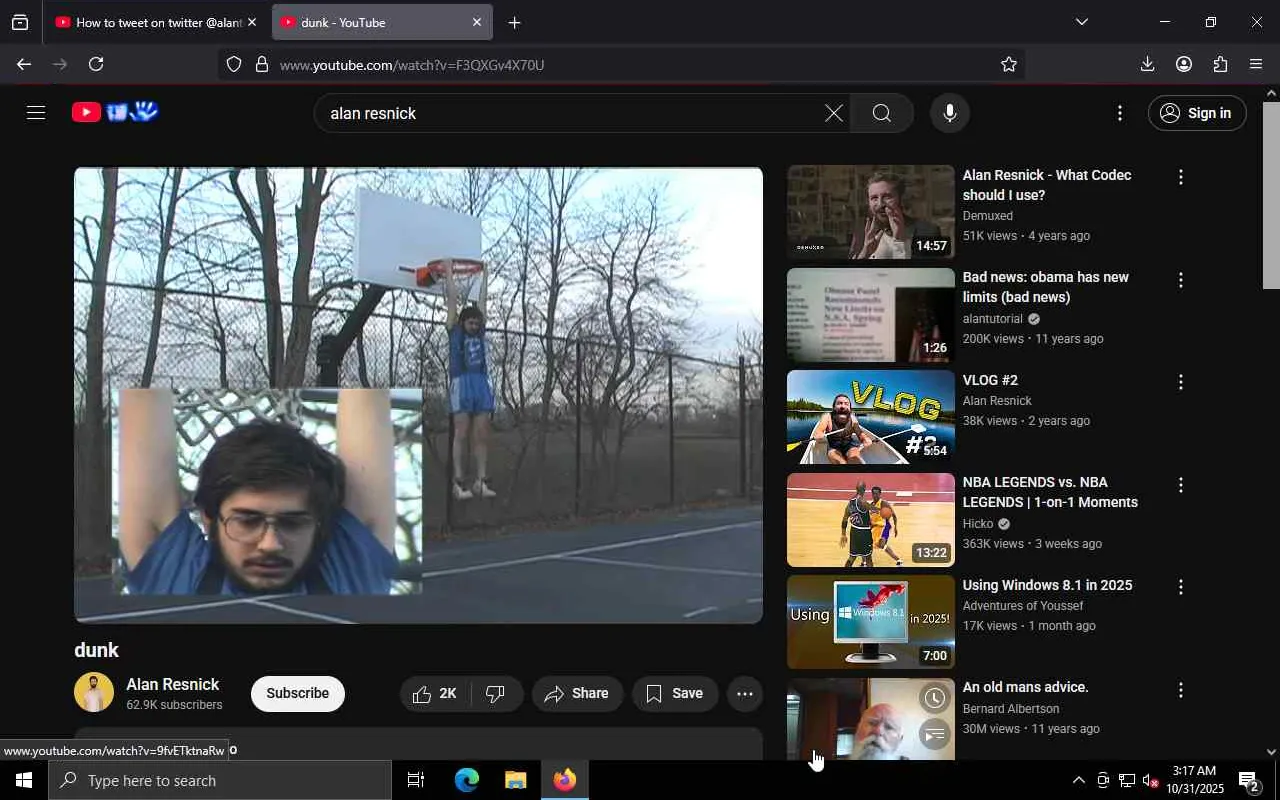
Task: Show hidden system tray icons
Action: (x=1078, y=780)
